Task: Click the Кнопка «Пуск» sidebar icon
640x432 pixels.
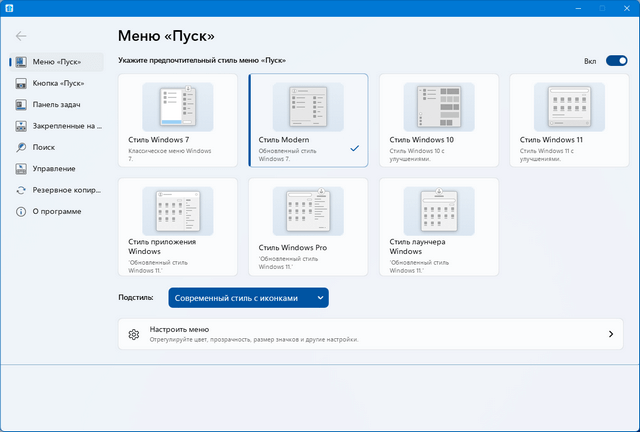Action: tap(21, 84)
